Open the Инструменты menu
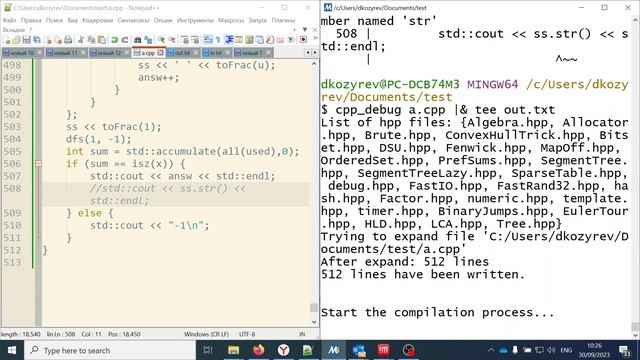The width and height of the screenshot is (640, 360). pos(195,20)
